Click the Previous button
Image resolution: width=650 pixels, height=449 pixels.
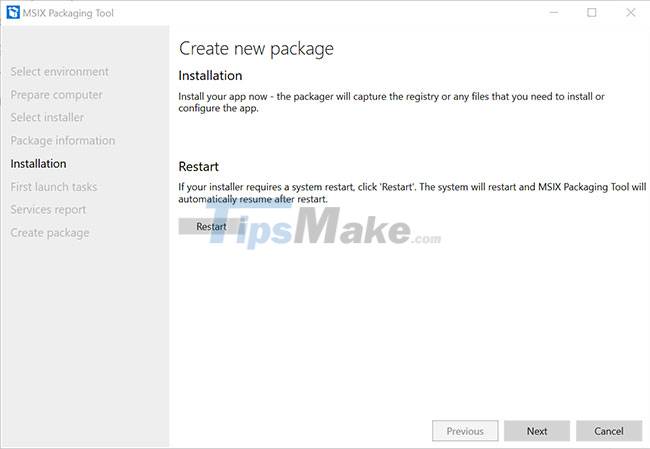[x=465, y=431]
